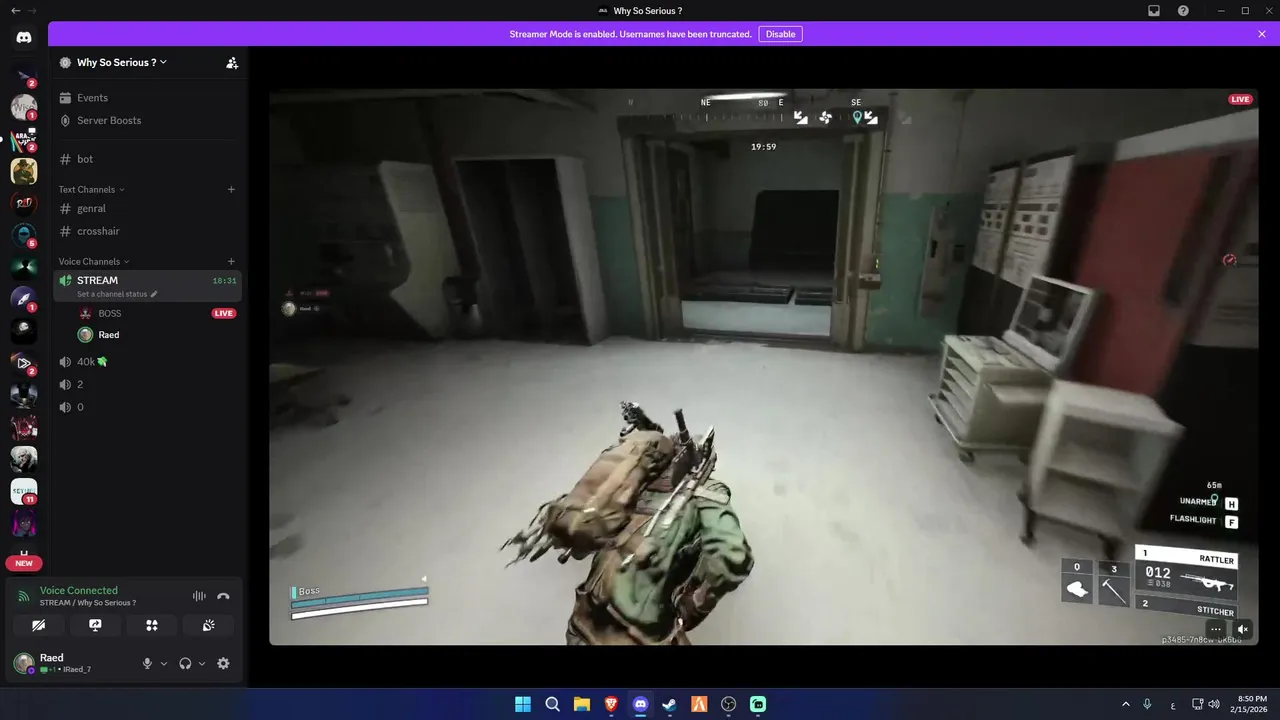Open OBS Studio from taskbar
The image size is (1280, 720).
[728, 704]
